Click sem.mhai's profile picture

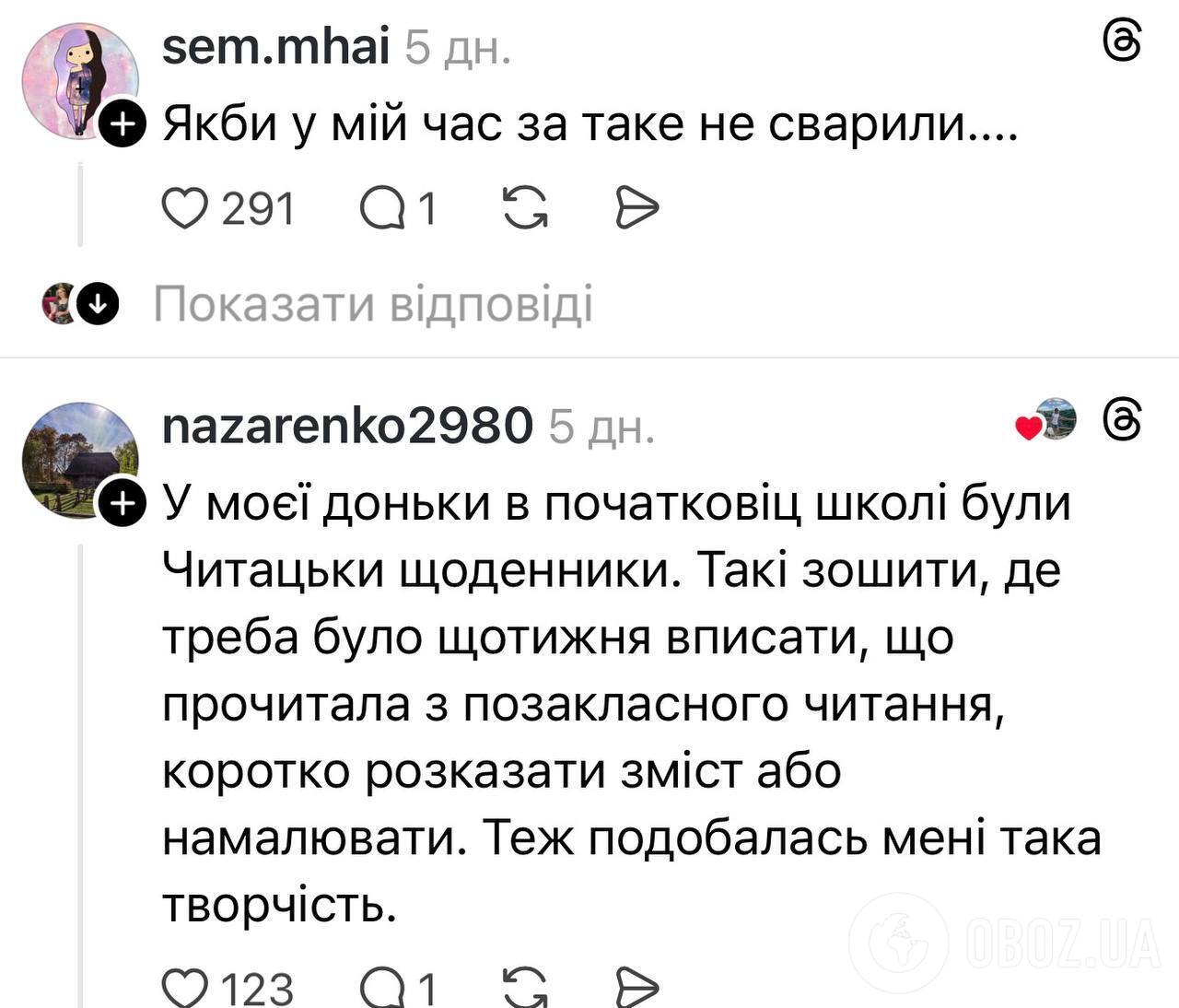click(x=78, y=69)
